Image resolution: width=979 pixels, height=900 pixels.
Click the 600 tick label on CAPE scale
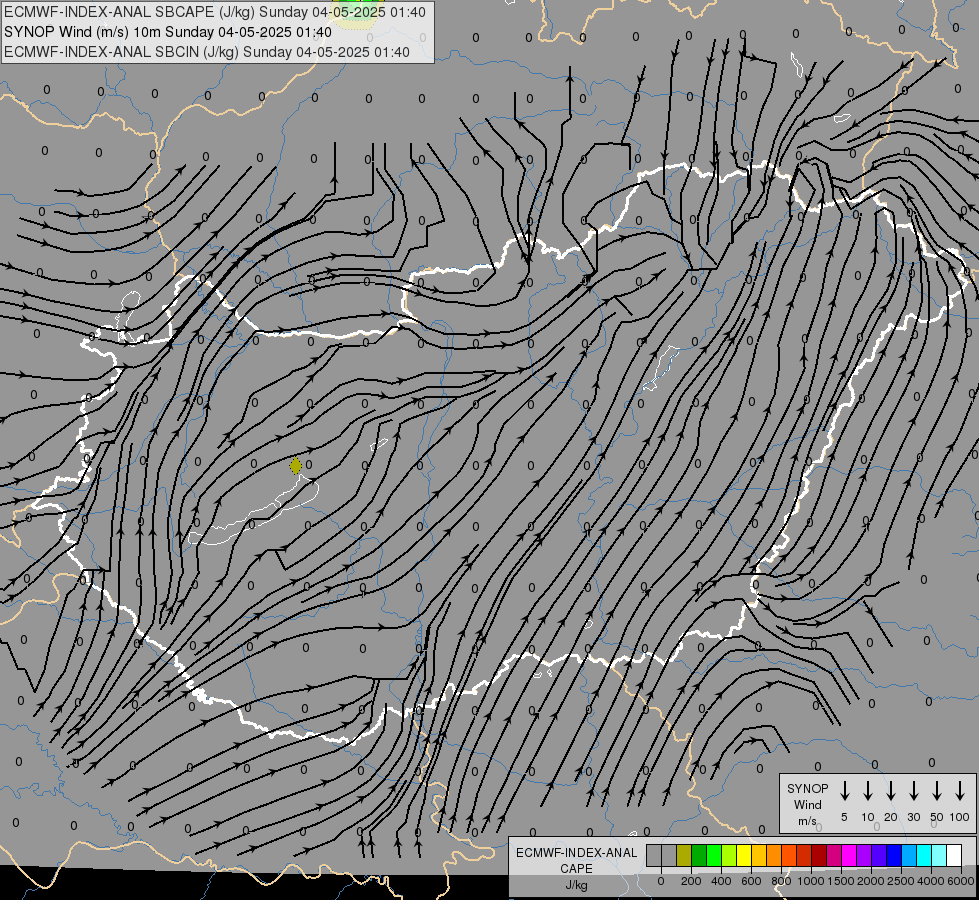[751, 881]
